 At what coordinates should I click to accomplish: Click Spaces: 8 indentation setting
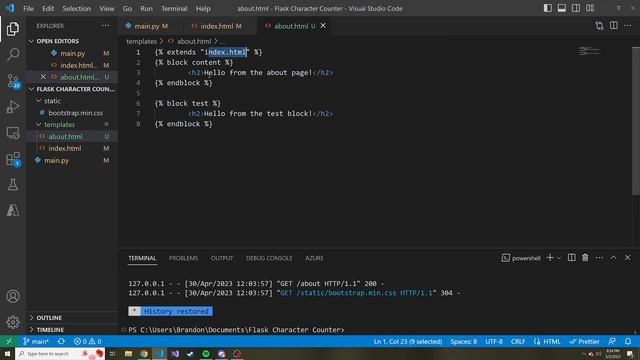point(463,341)
